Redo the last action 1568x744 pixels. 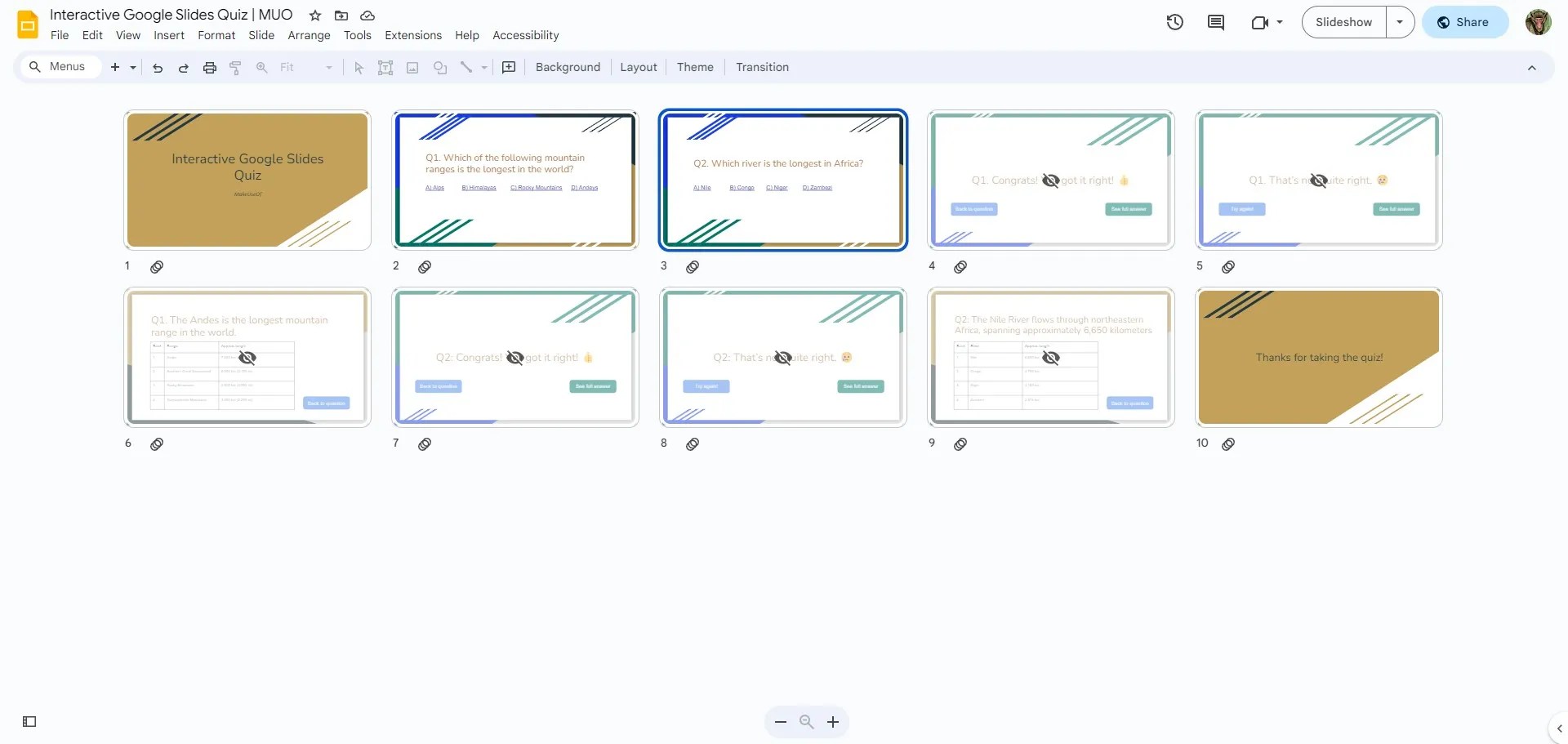pos(184,68)
